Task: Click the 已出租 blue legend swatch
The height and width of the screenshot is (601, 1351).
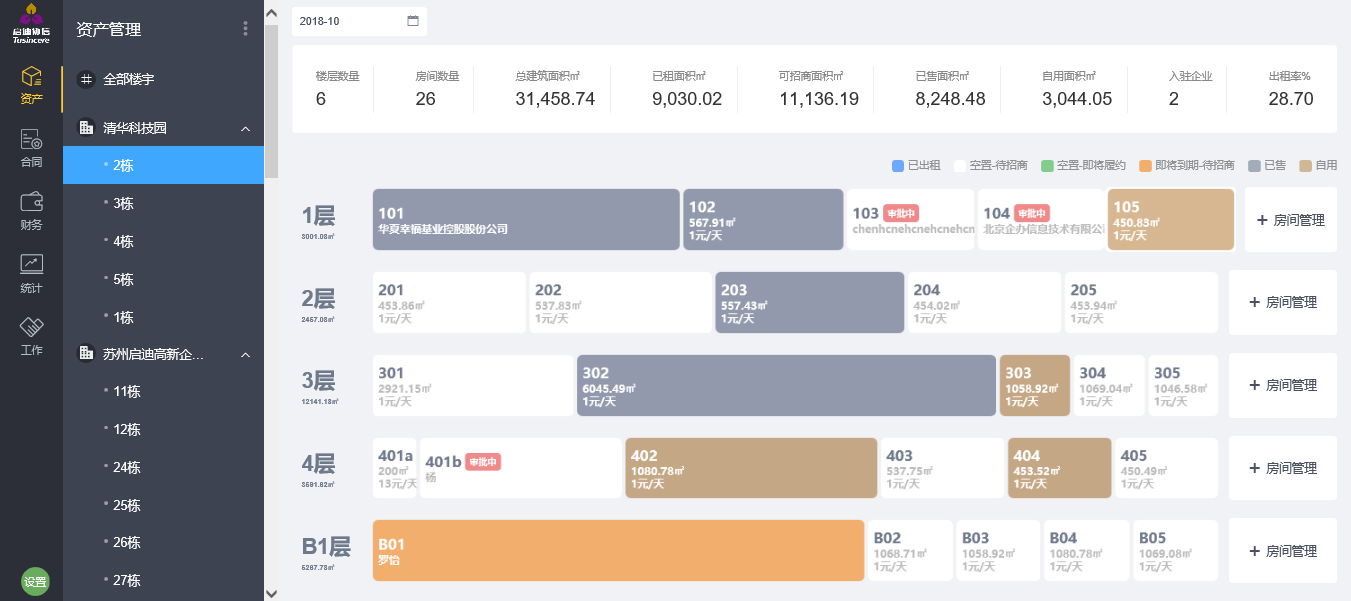Action: pyautogui.click(x=897, y=165)
